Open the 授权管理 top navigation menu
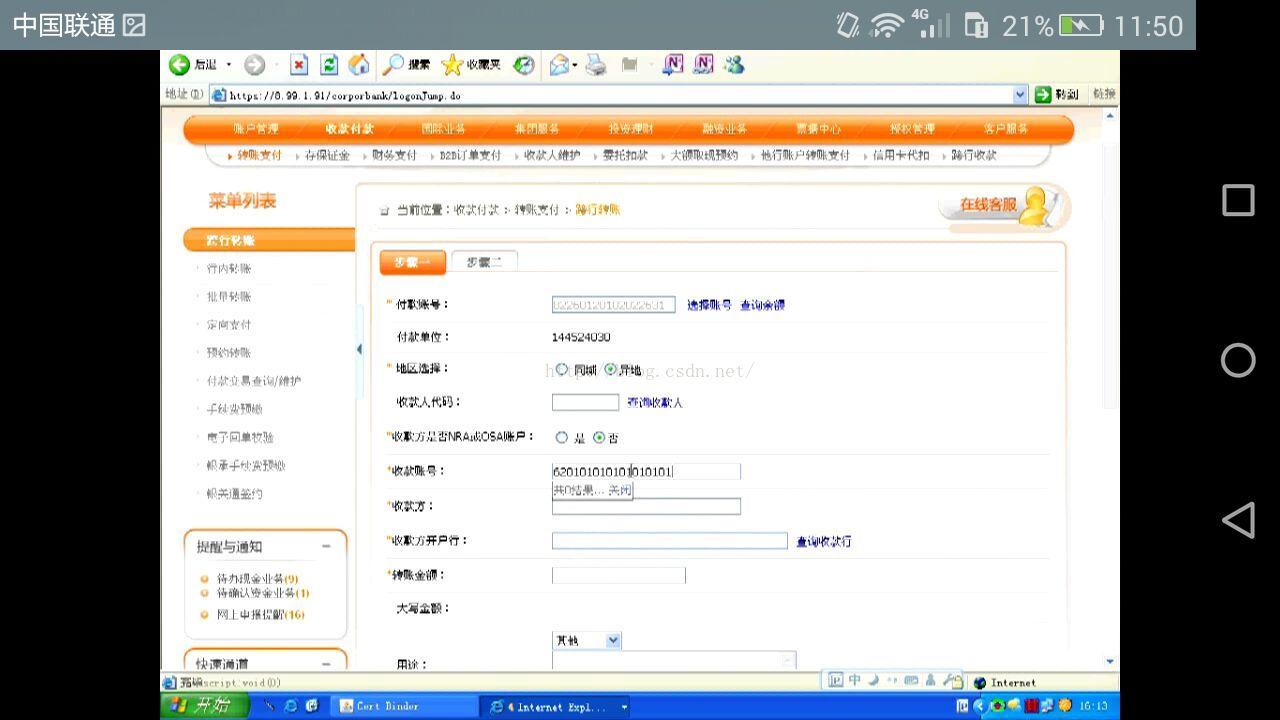1280x720 pixels. [x=911, y=129]
